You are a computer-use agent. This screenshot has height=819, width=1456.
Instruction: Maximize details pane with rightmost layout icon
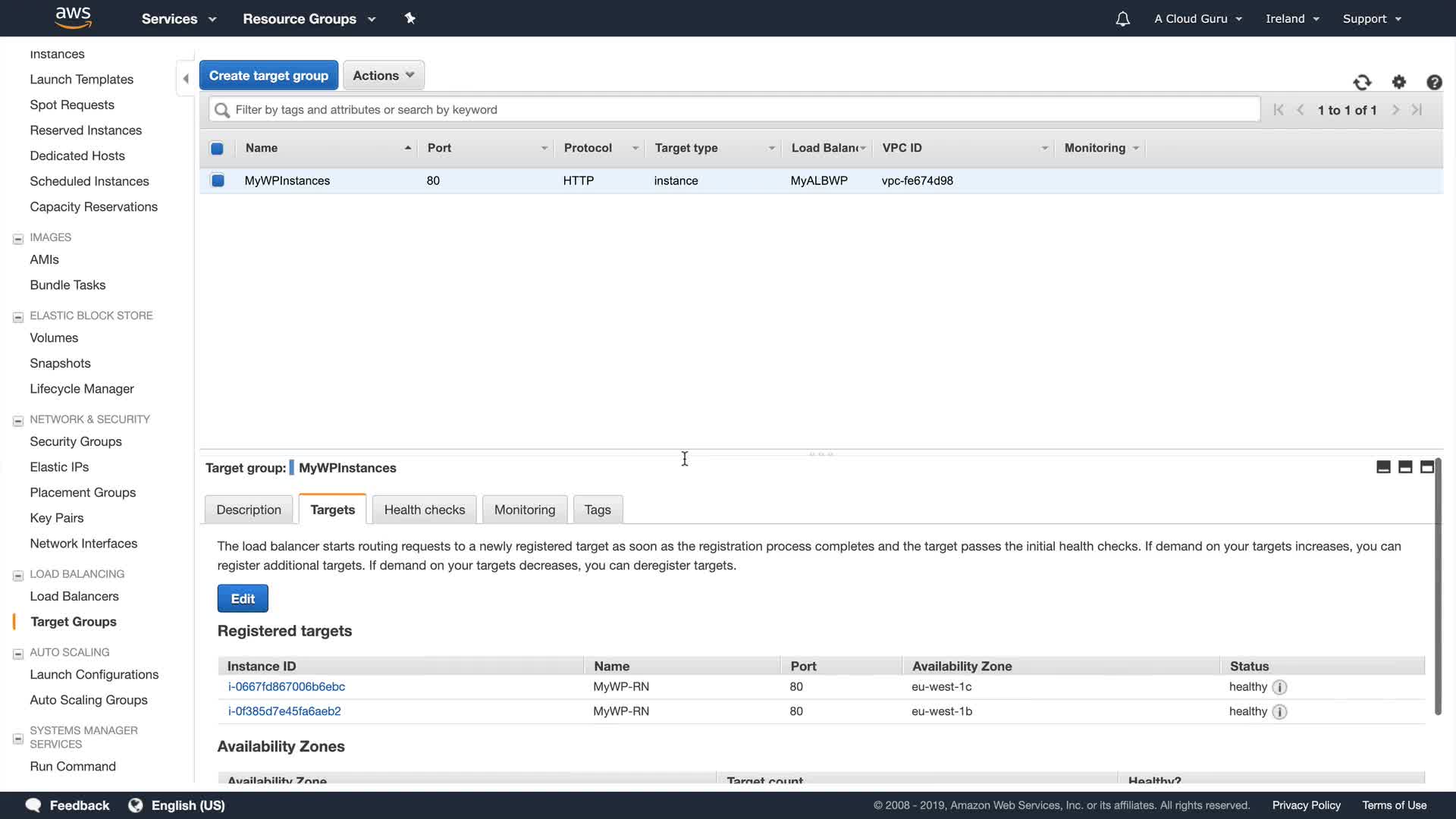coord(1426,467)
